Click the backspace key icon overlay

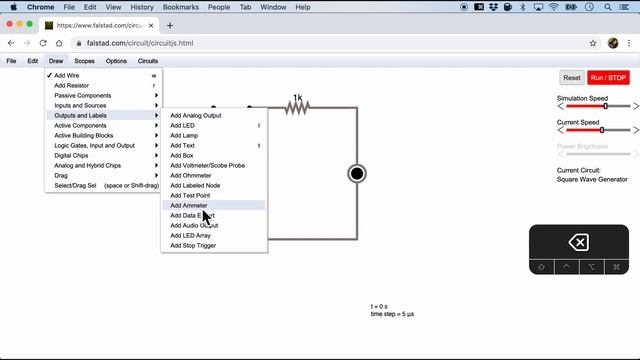[x=578, y=242]
